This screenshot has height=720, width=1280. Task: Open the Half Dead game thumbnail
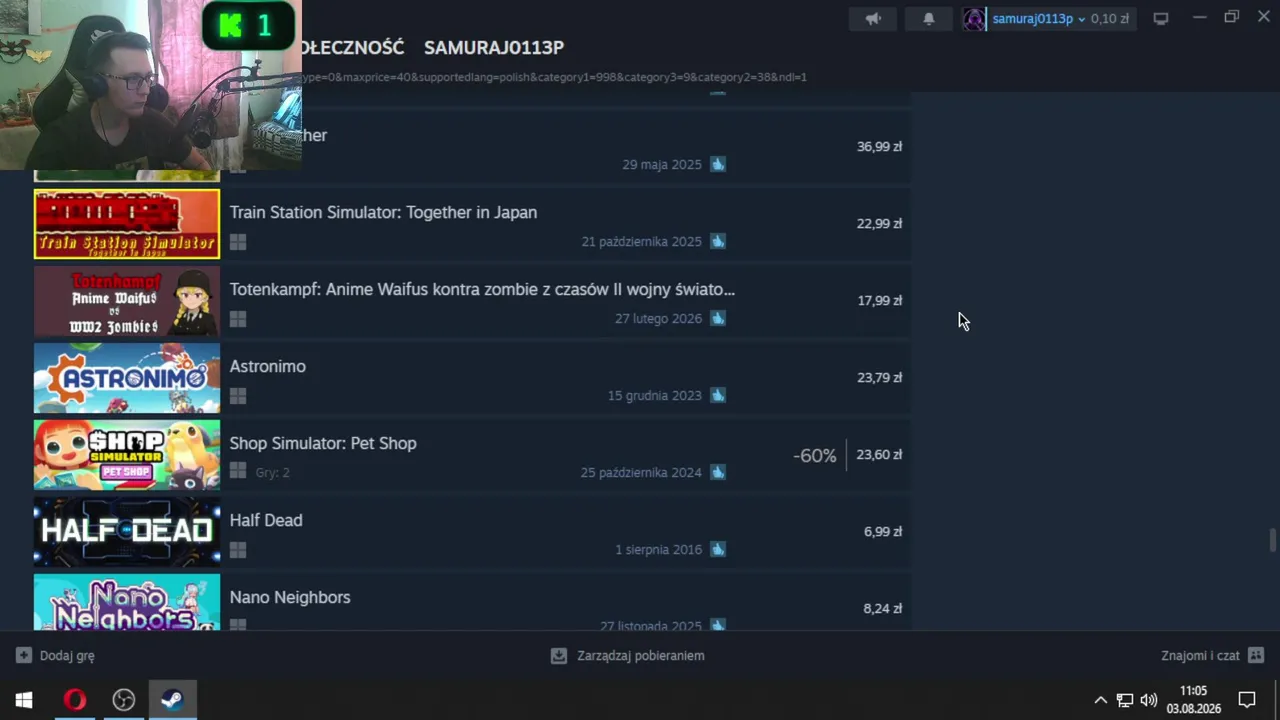click(x=127, y=532)
